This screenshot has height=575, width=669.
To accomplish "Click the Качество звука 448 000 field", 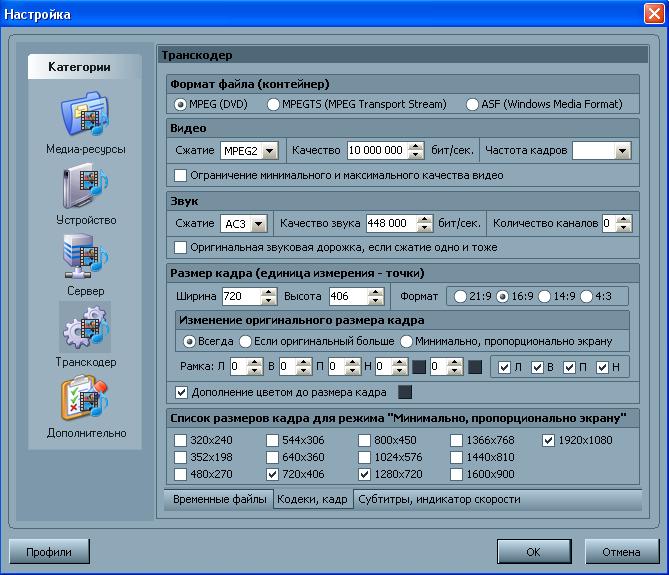I will (391, 223).
